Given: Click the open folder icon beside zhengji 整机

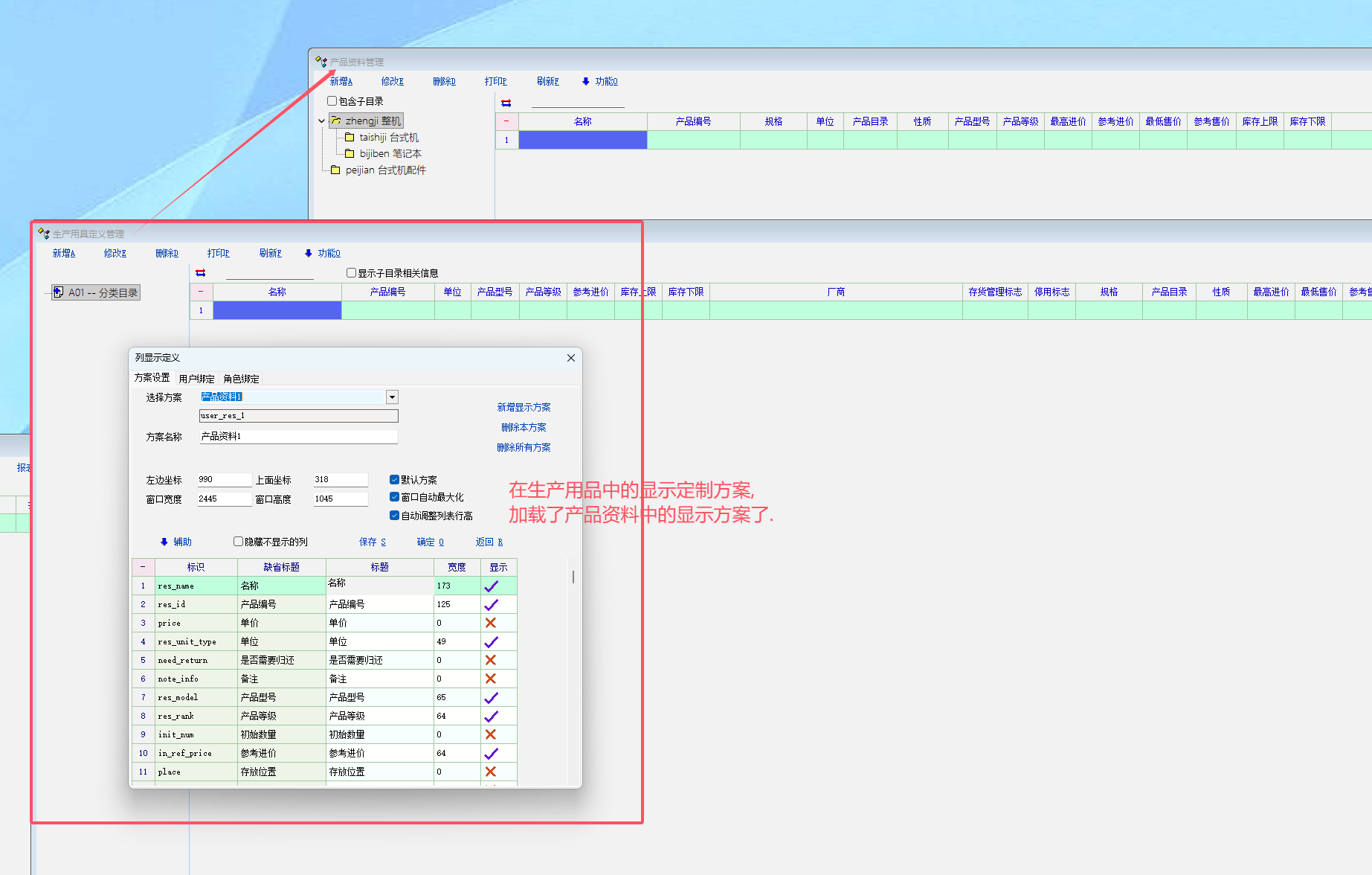Looking at the screenshot, I should (x=336, y=121).
